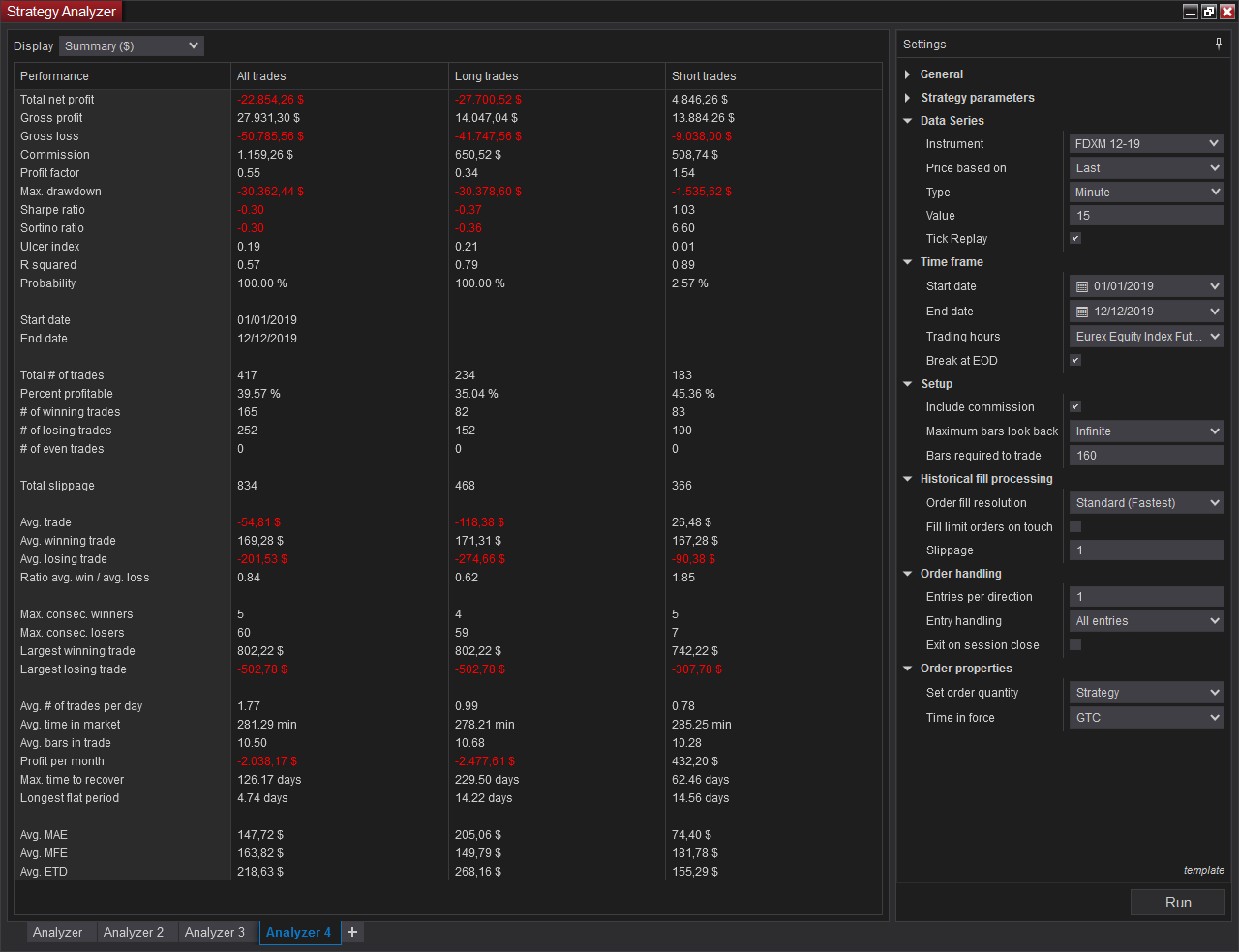Expand the General settings section
This screenshot has width=1239, height=952.
(x=907, y=74)
